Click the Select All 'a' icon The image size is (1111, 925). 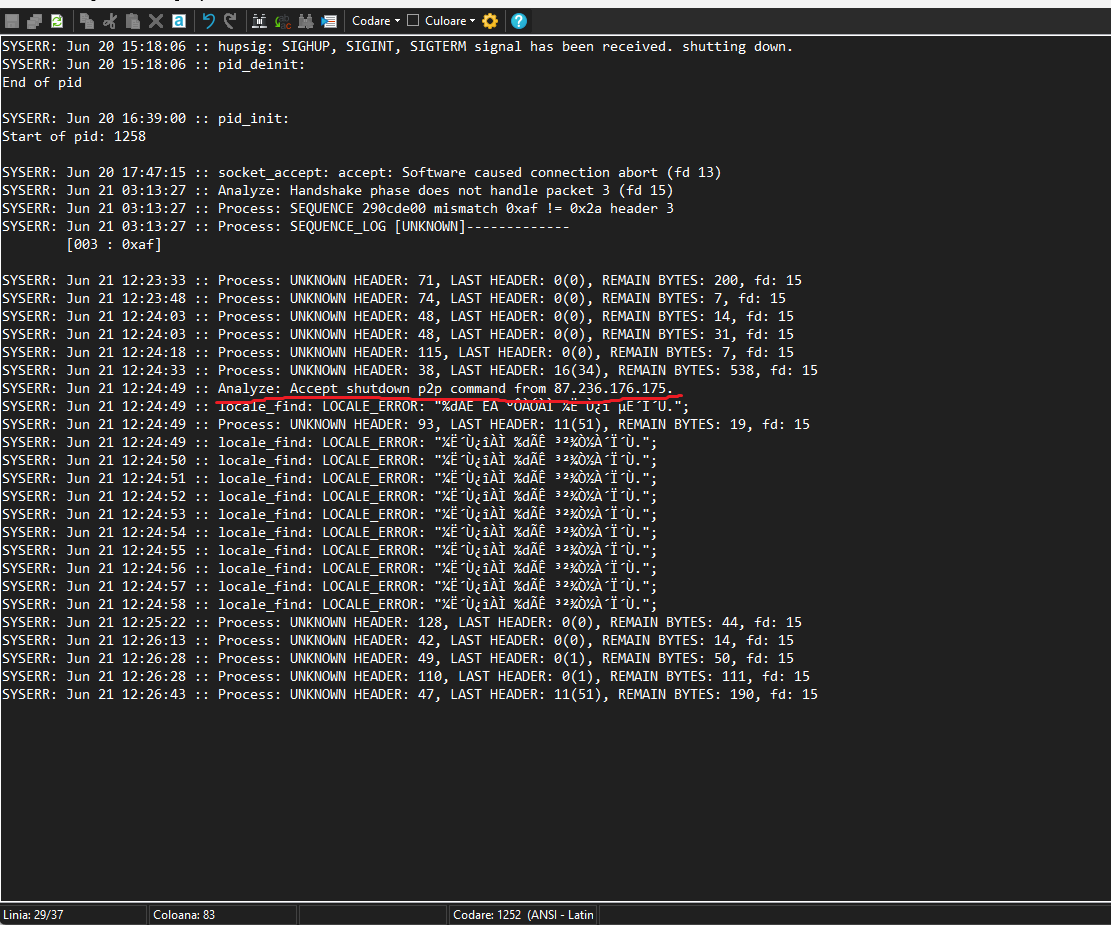(x=179, y=21)
